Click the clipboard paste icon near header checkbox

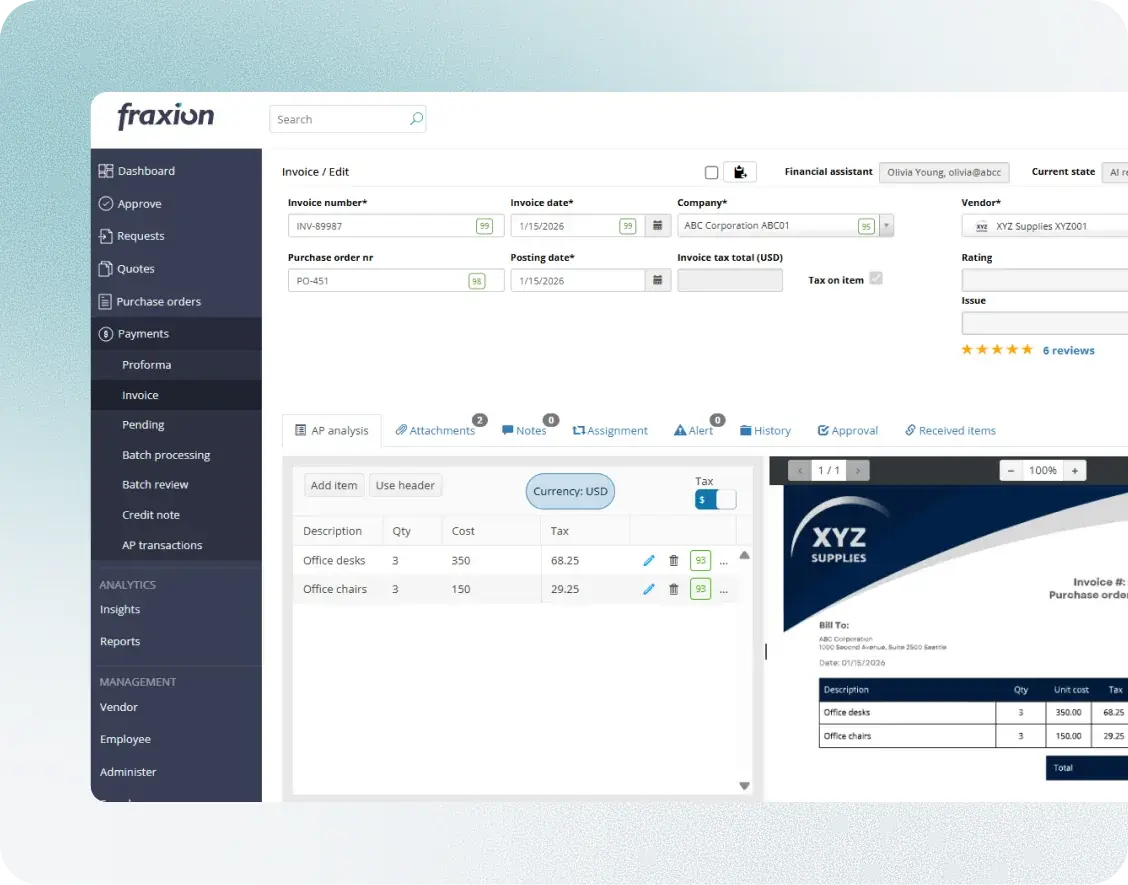pos(740,172)
